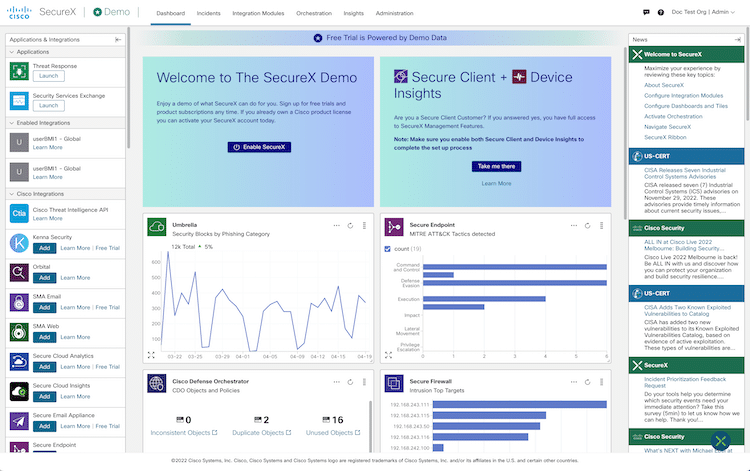Screen dimensions: 750x471
Task: Collapse the Enabled Integrations section
Action: coord(12,123)
